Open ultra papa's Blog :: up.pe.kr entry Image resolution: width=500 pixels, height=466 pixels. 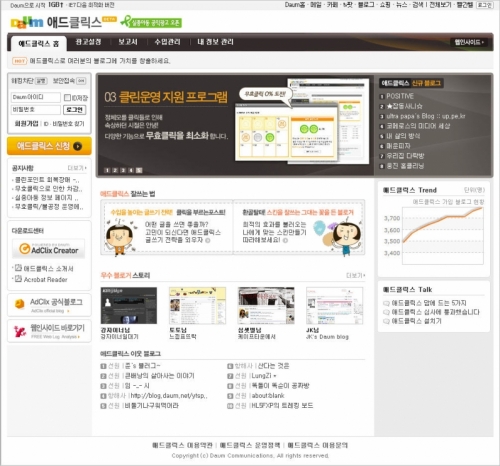click(426, 116)
